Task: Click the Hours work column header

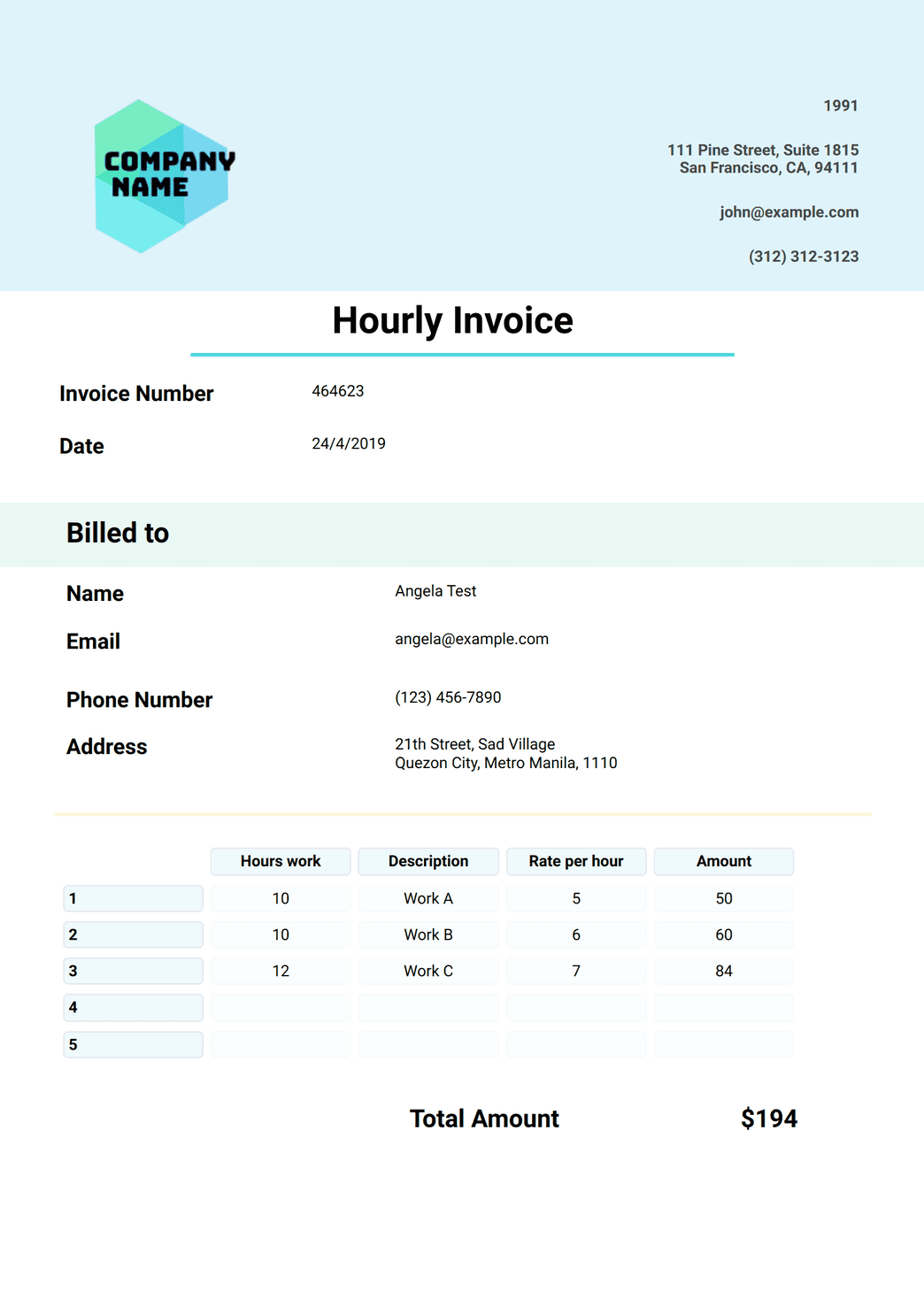Action: [281, 862]
